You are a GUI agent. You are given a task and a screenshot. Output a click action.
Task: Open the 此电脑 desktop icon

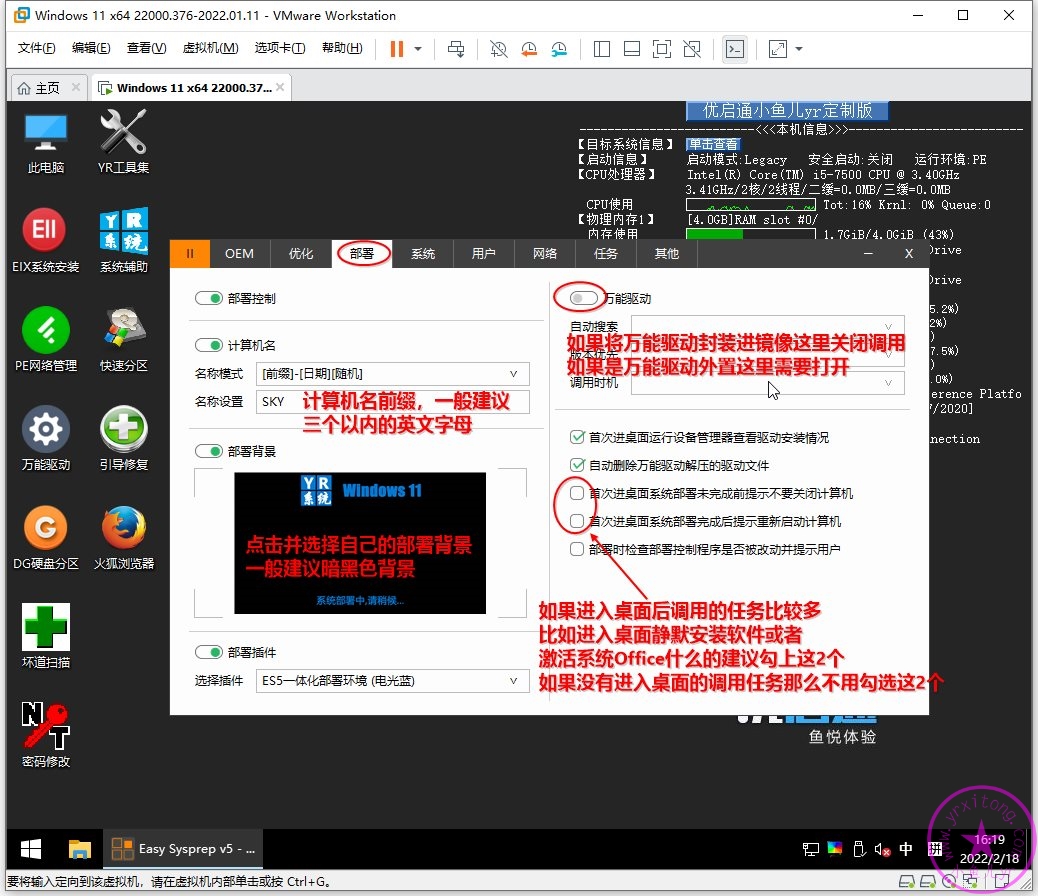tap(46, 142)
